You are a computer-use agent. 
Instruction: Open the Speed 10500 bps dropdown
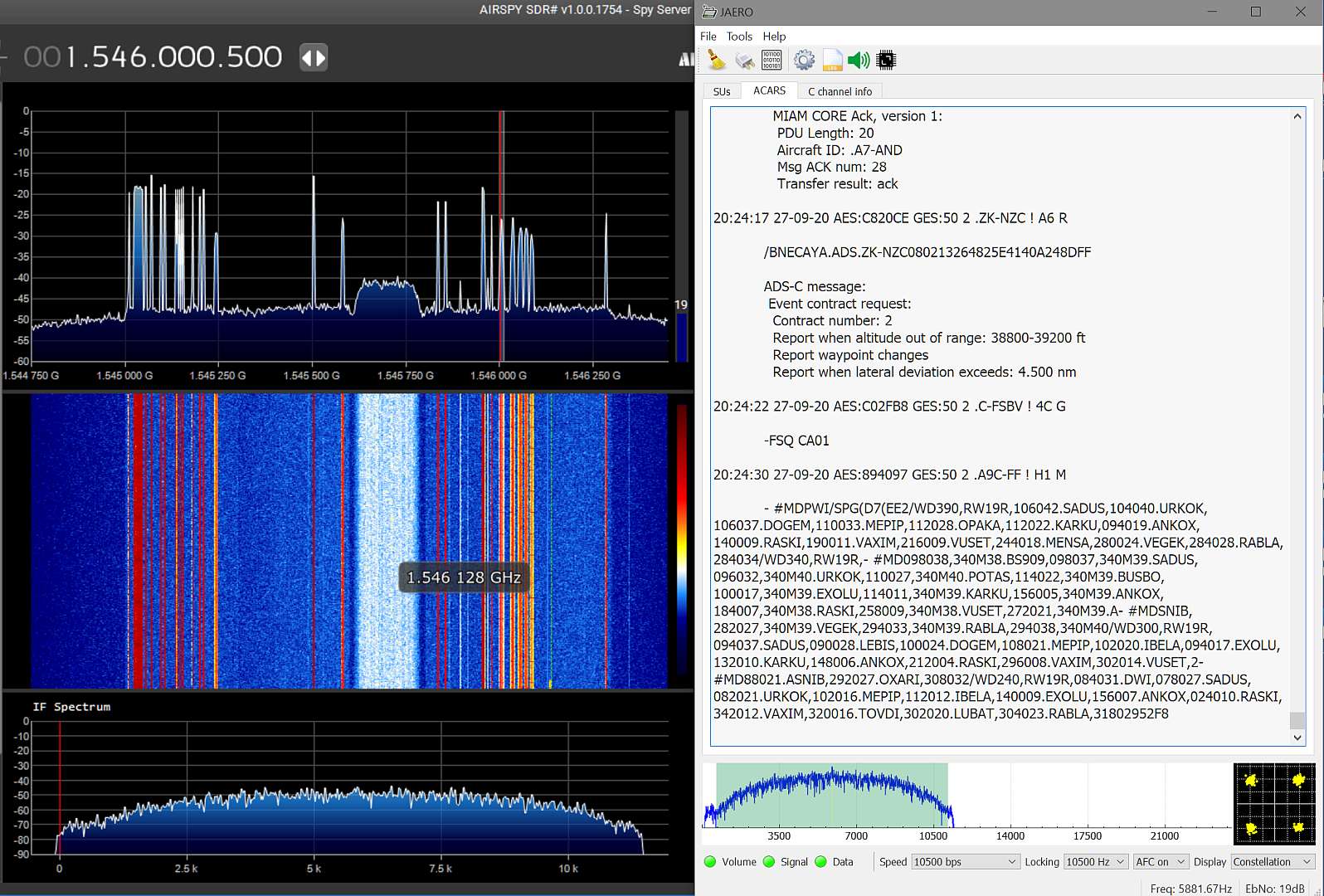pyautogui.click(x=965, y=862)
